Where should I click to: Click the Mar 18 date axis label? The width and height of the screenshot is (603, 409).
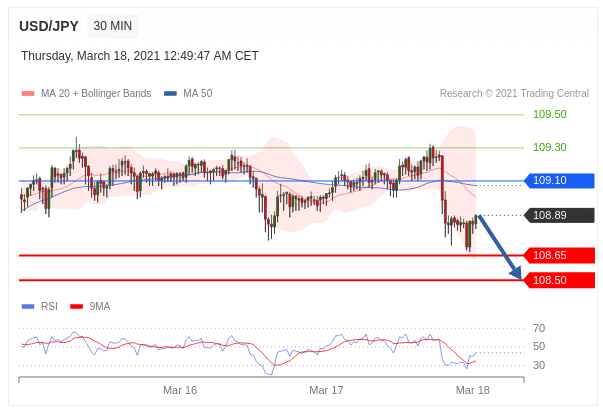(473, 391)
